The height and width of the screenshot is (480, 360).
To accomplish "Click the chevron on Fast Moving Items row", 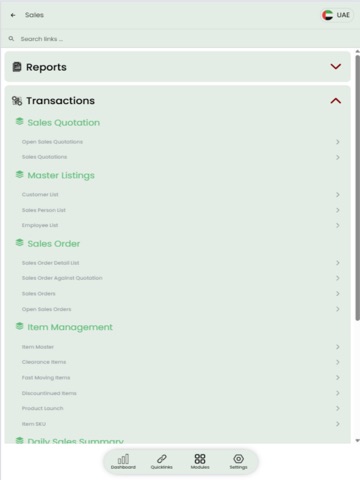I will 338,378.
